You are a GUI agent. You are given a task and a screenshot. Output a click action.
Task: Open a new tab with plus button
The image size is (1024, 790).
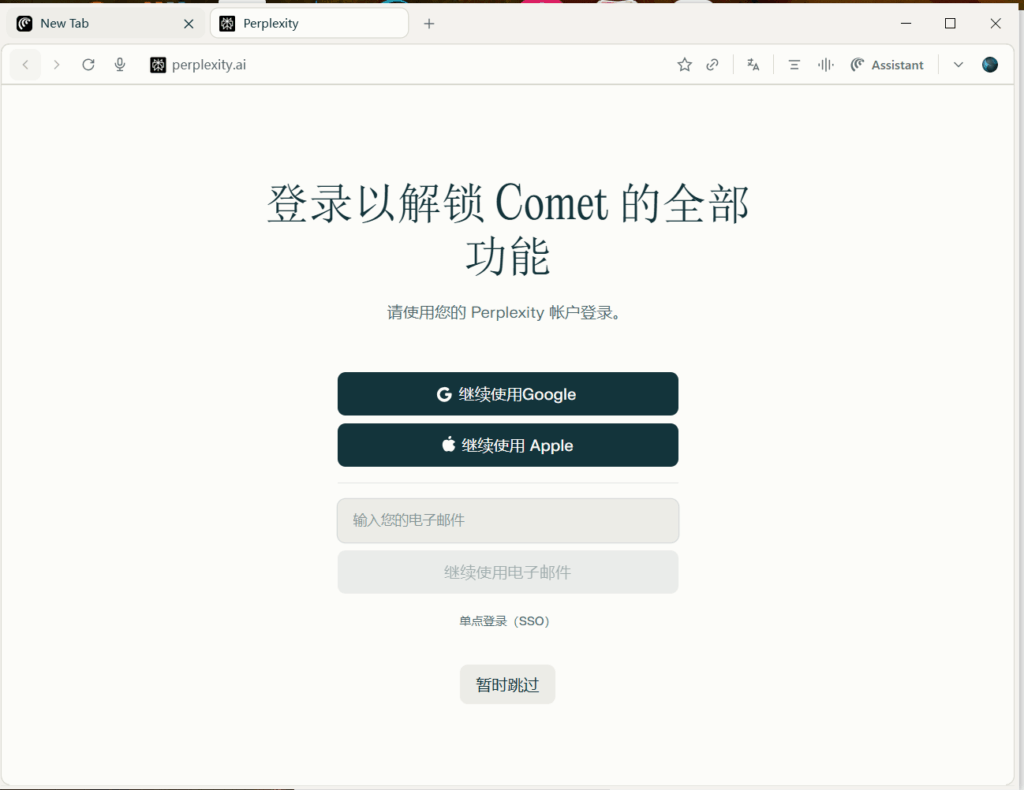click(429, 23)
